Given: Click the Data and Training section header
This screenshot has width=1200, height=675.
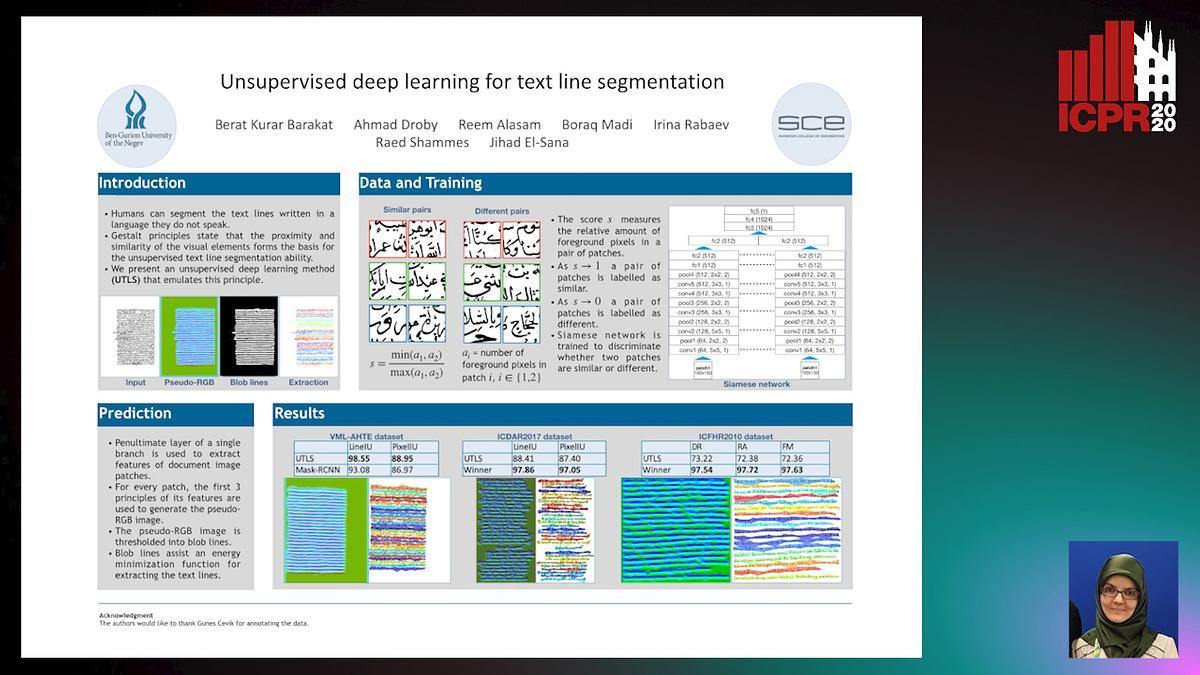Looking at the screenshot, I should coord(605,183).
